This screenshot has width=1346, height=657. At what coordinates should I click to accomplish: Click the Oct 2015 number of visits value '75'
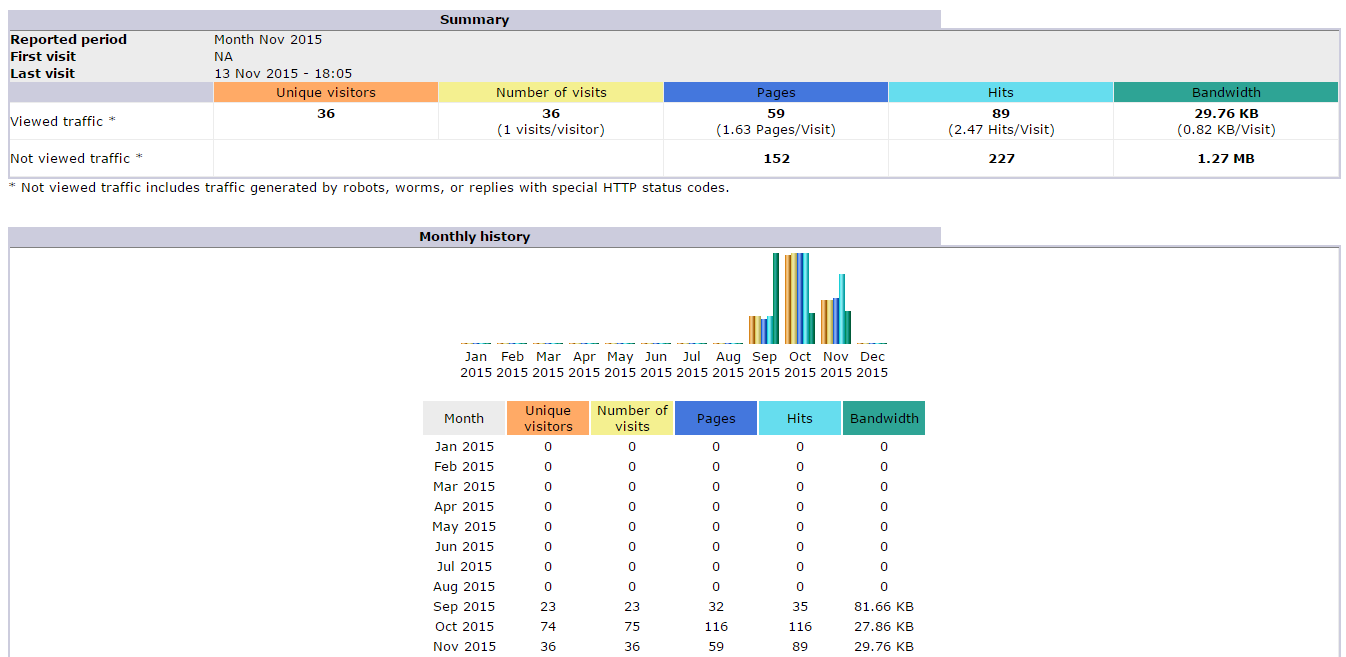tap(632, 627)
